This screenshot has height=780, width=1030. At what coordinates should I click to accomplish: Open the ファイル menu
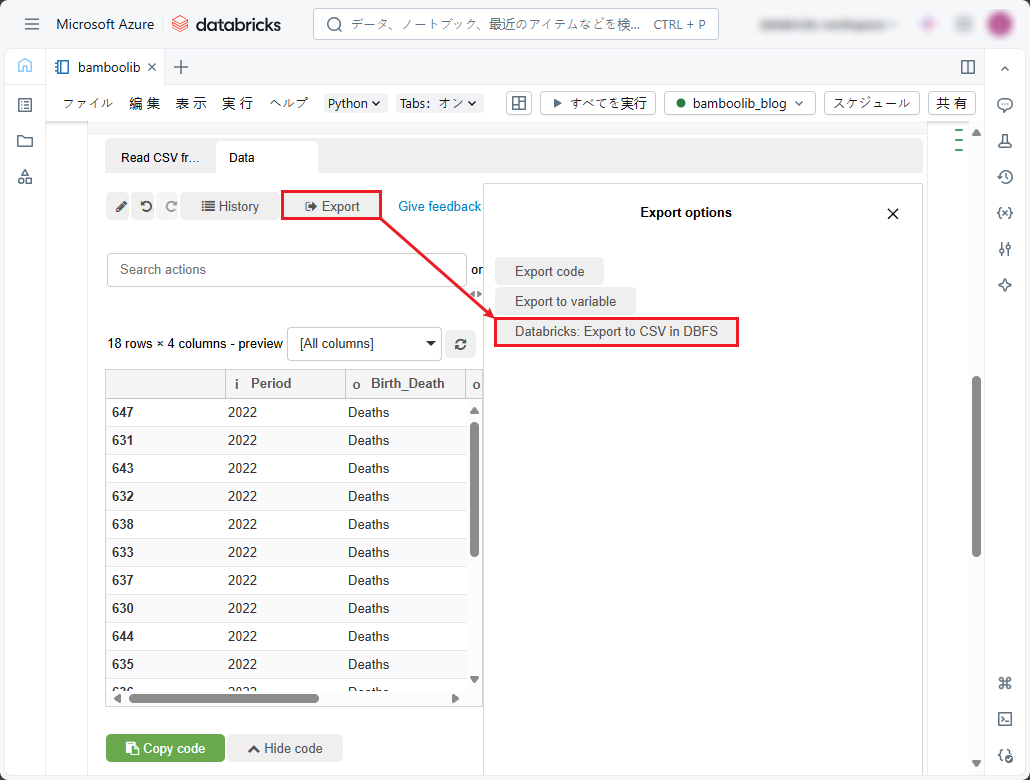coord(88,103)
